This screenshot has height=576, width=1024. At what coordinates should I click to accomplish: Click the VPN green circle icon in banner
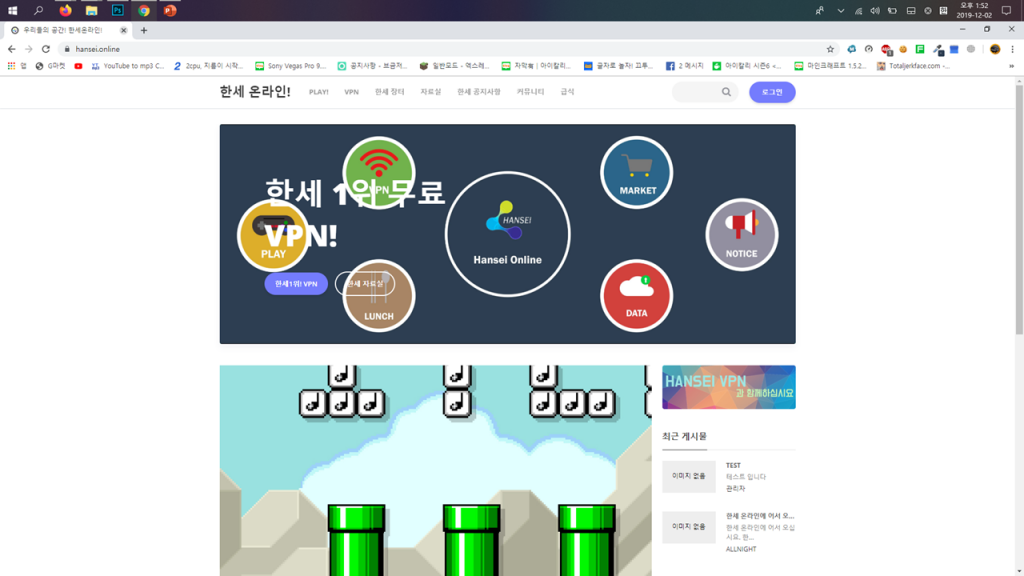(379, 171)
